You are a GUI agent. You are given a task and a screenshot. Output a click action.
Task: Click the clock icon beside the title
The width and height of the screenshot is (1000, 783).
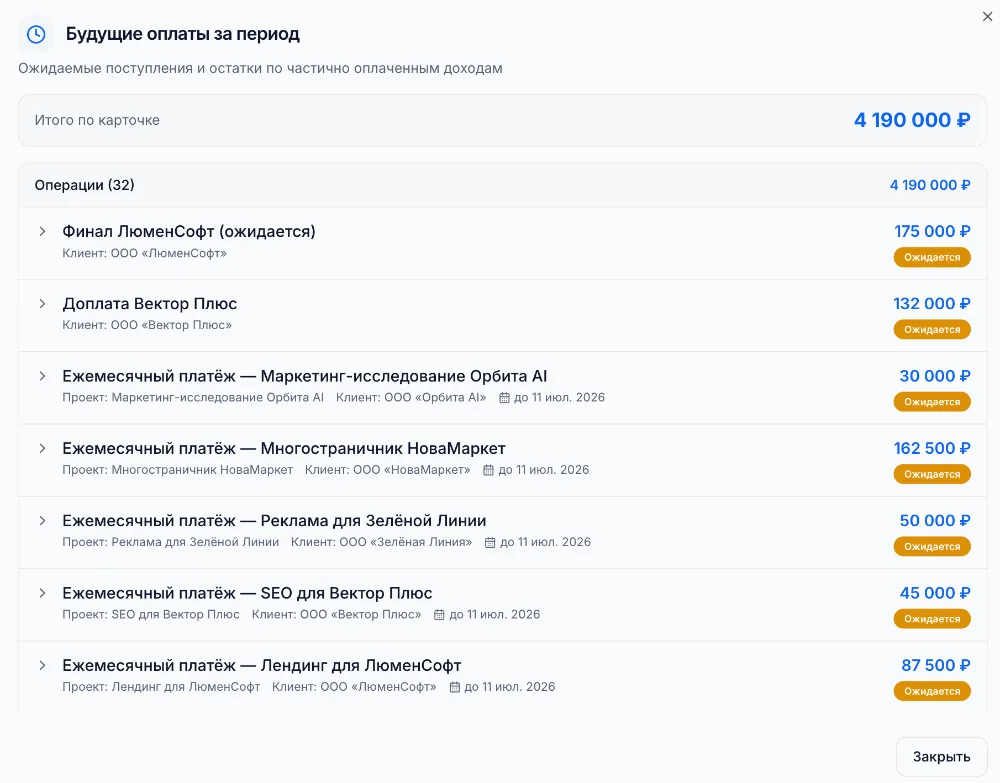(36, 34)
